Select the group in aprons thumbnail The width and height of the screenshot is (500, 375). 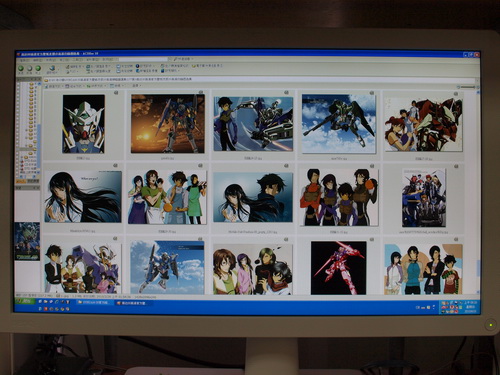click(x=167, y=197)
